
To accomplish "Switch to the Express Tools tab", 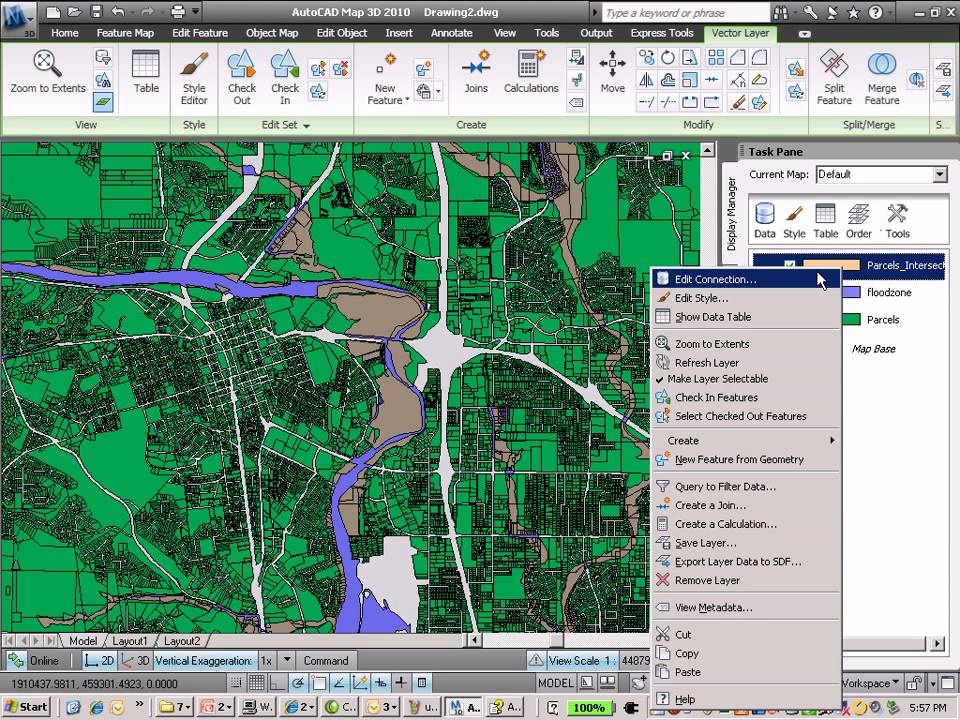I will click(662, 33).
